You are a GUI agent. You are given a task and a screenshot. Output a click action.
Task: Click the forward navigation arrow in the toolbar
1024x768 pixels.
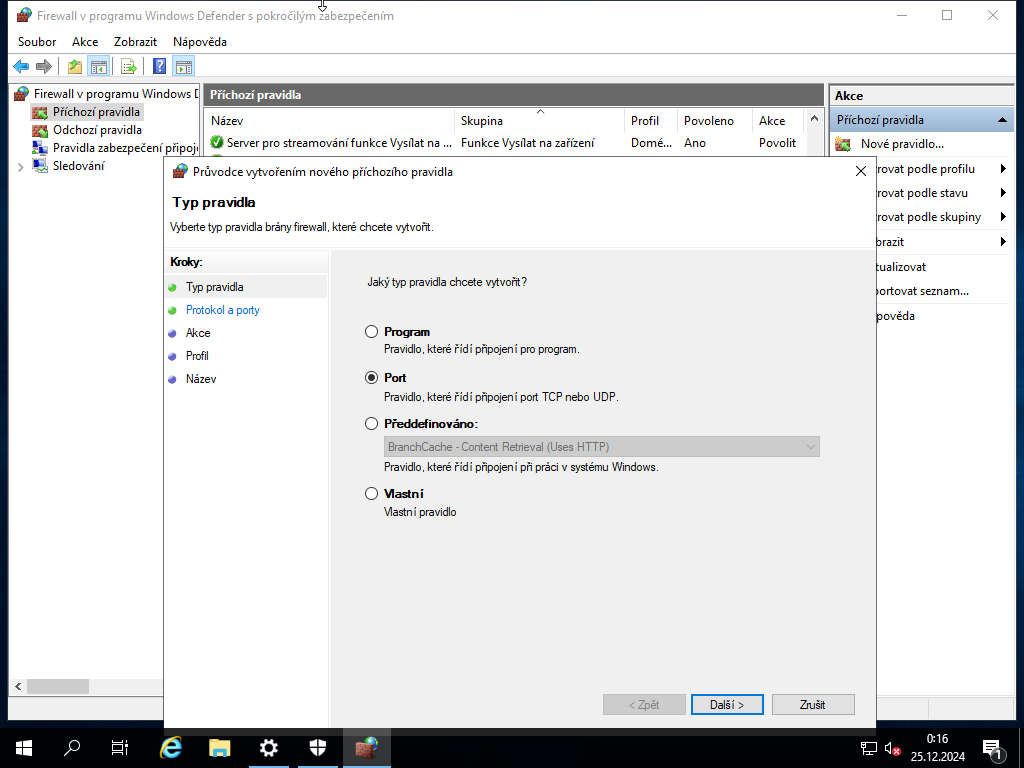point(42,66)
